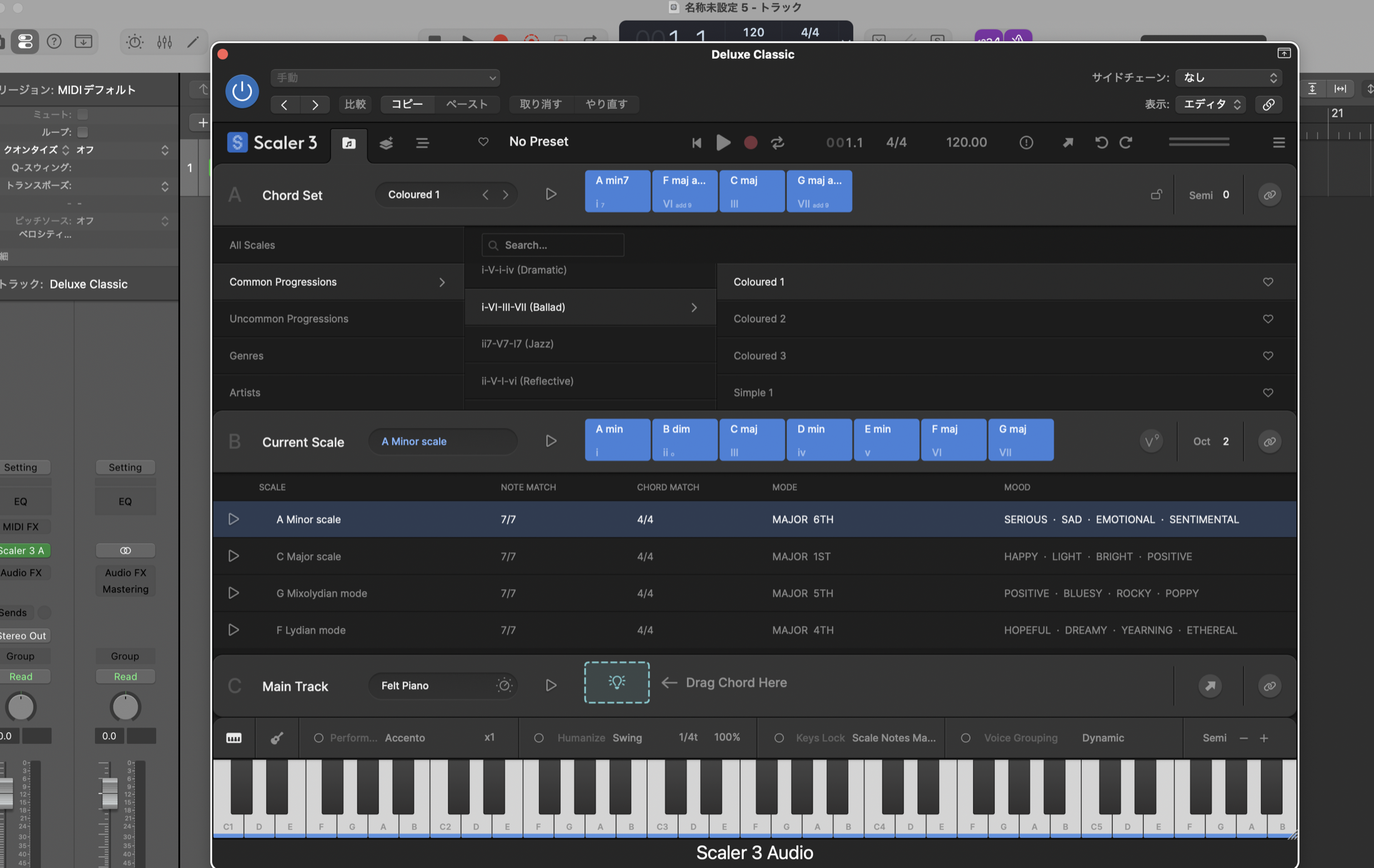The image size is (1374, 868).
Task: Favorite the current preset with the heart icon
Action: tap(483, 142)
